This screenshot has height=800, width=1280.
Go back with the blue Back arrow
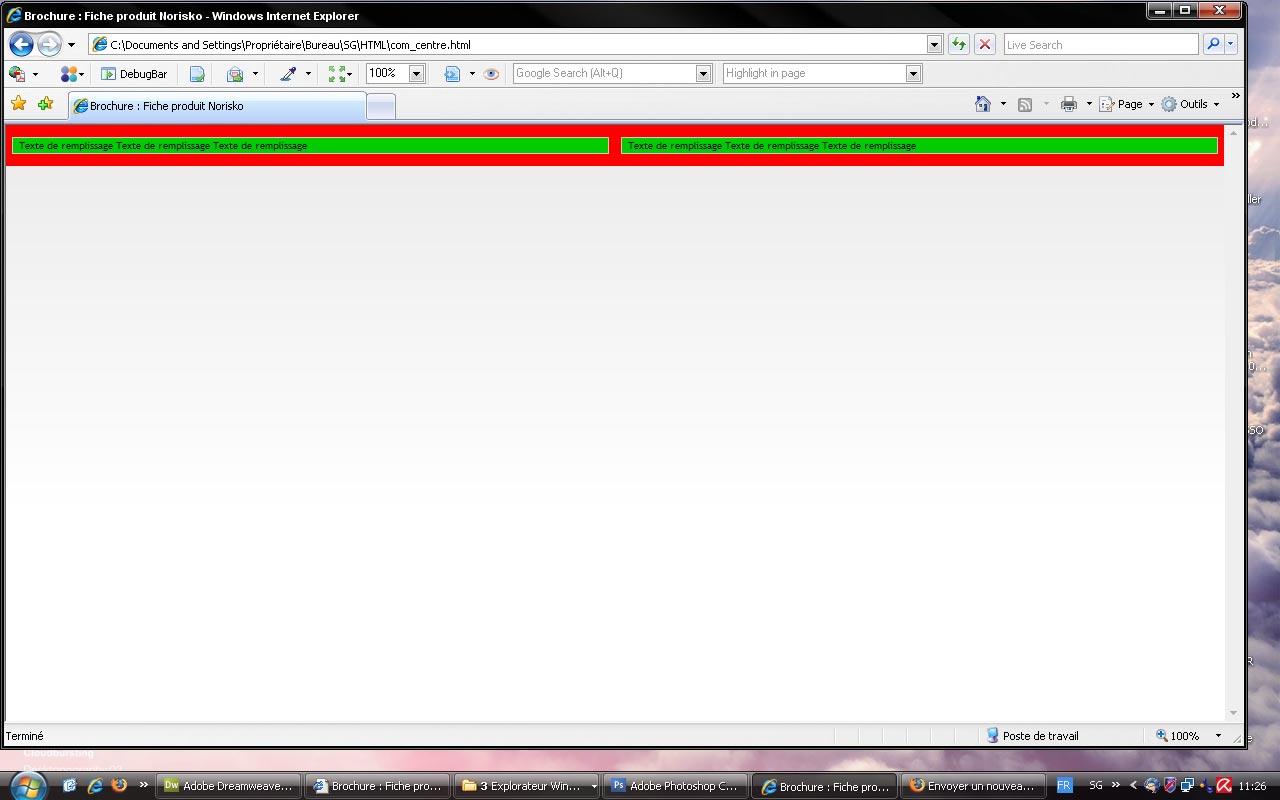21,44
